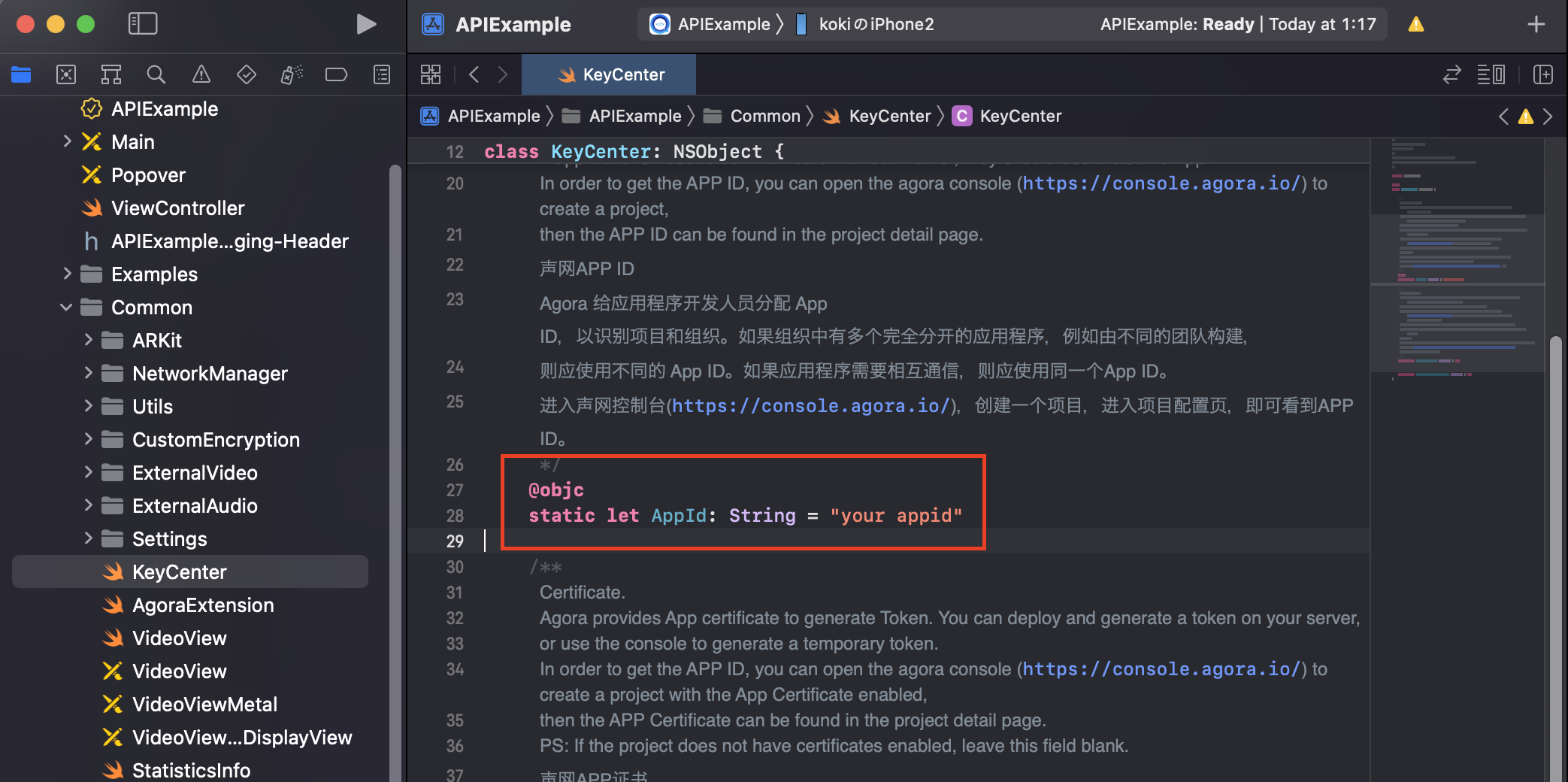The width and height of the screenshot is (1568, 782).
Task: Open console.agora.io link on line 20
Action: pos(1161,183)
